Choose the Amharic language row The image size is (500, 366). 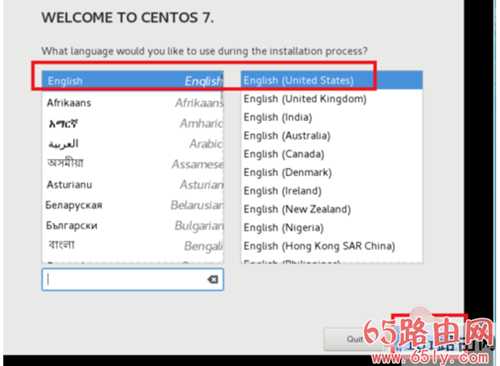(x=133, y=124)
